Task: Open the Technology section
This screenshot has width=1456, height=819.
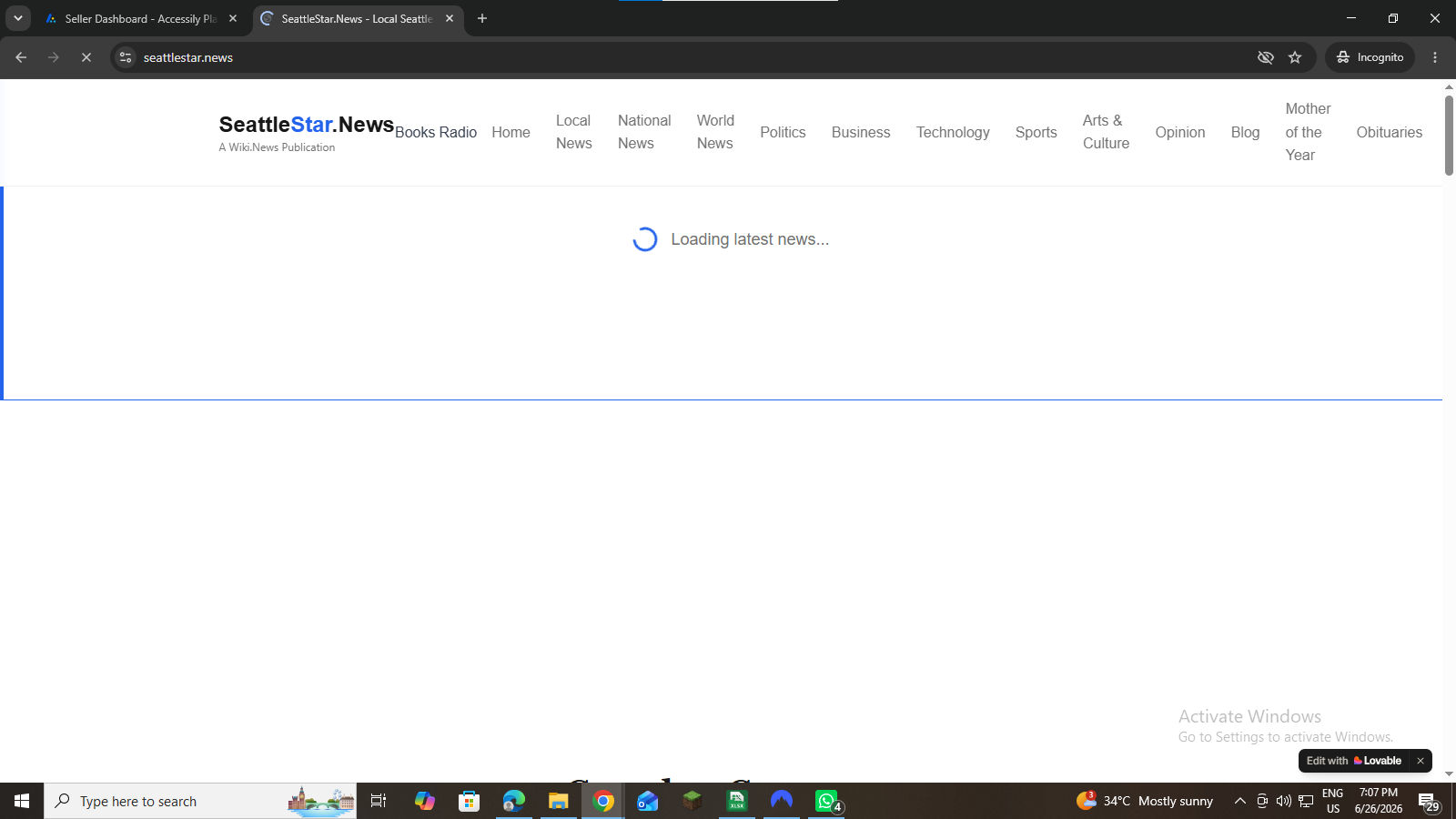Action: pyautogui.click(x=953, y=132)
